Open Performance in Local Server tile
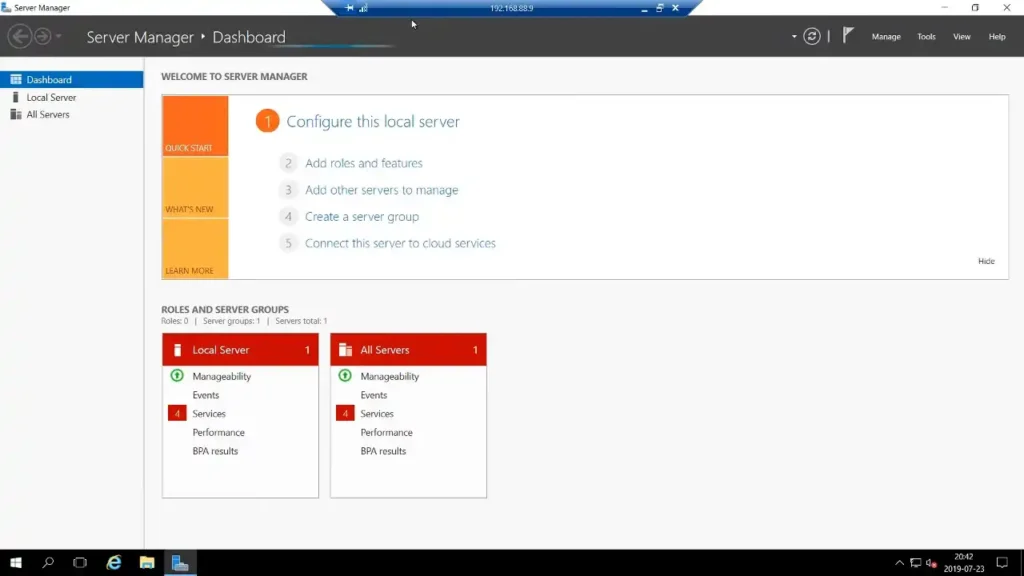The image size is (1024, 576). pyautogui.click(x=218, y=432)
